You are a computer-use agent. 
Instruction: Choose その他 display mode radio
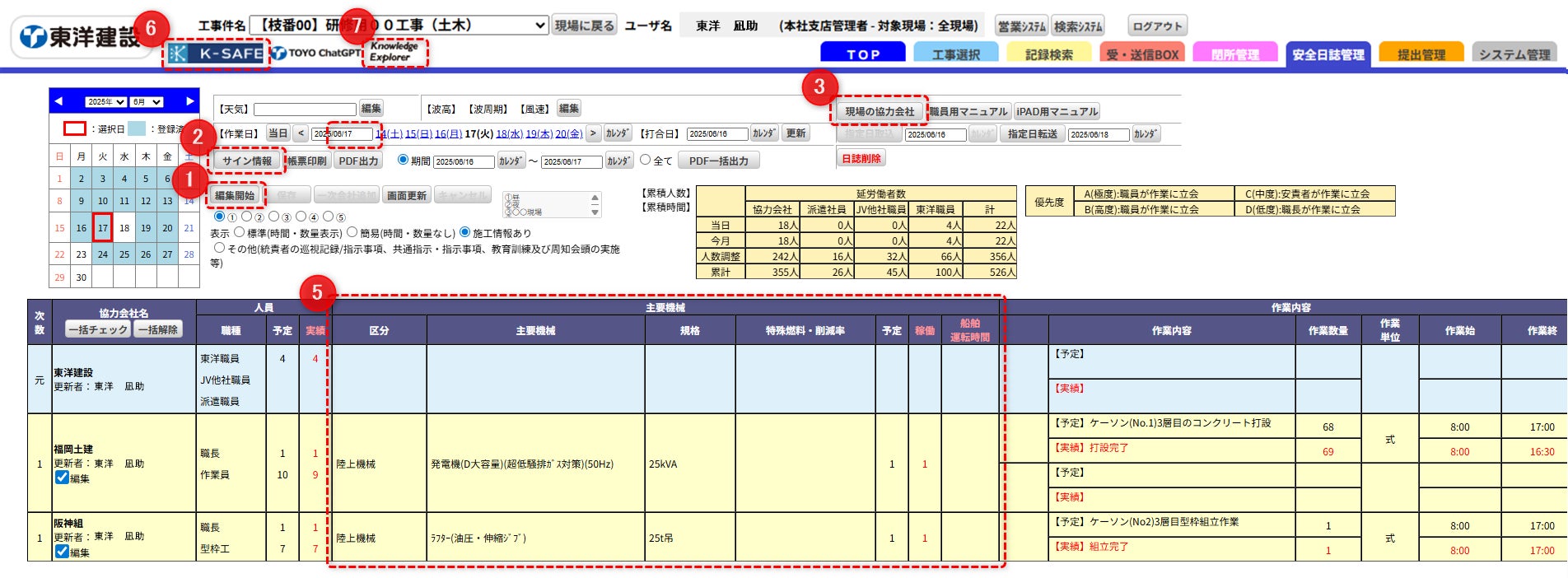click(x=219, y=247)
